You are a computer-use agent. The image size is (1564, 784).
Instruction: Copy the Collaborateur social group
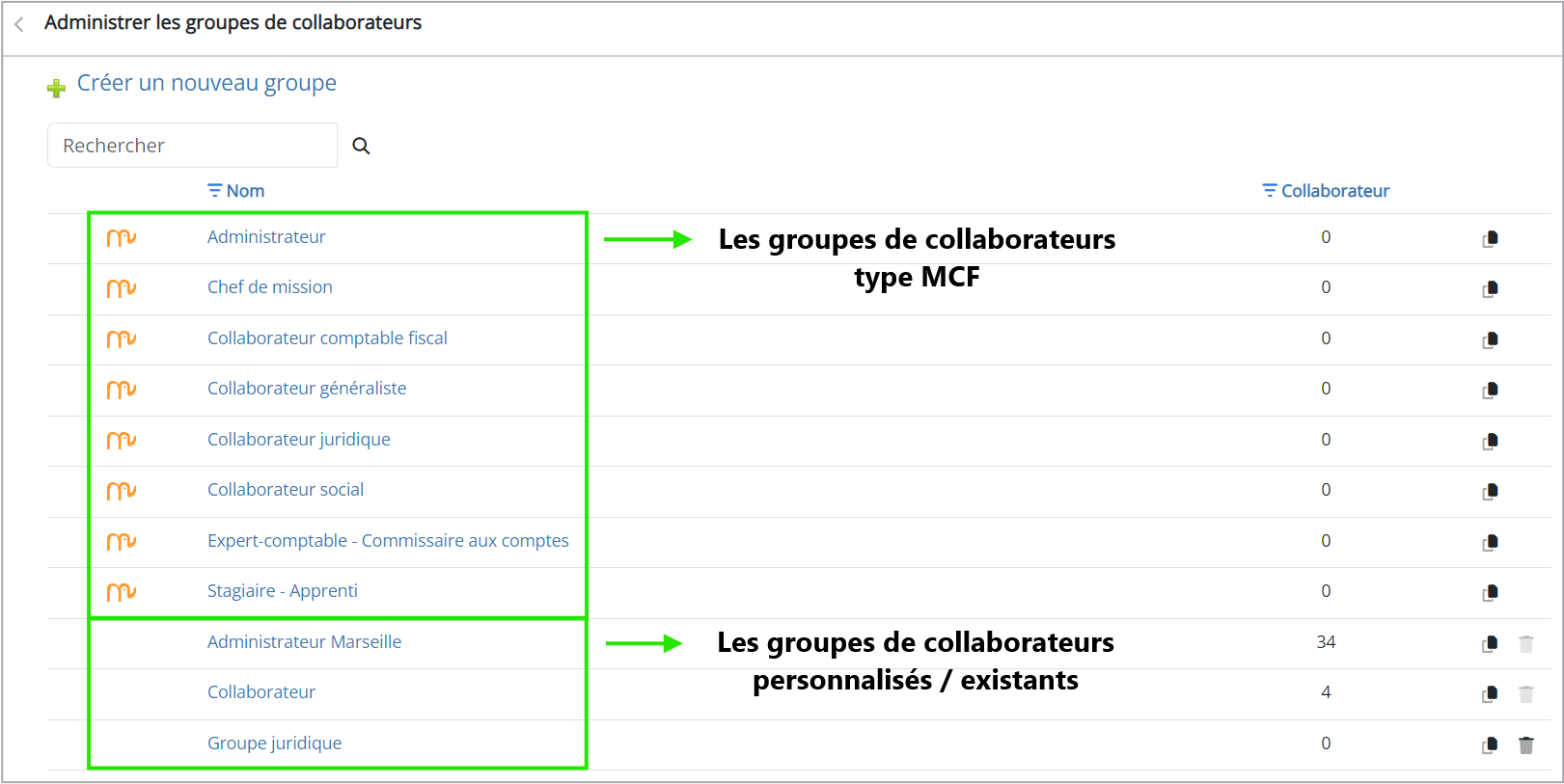1490,491
